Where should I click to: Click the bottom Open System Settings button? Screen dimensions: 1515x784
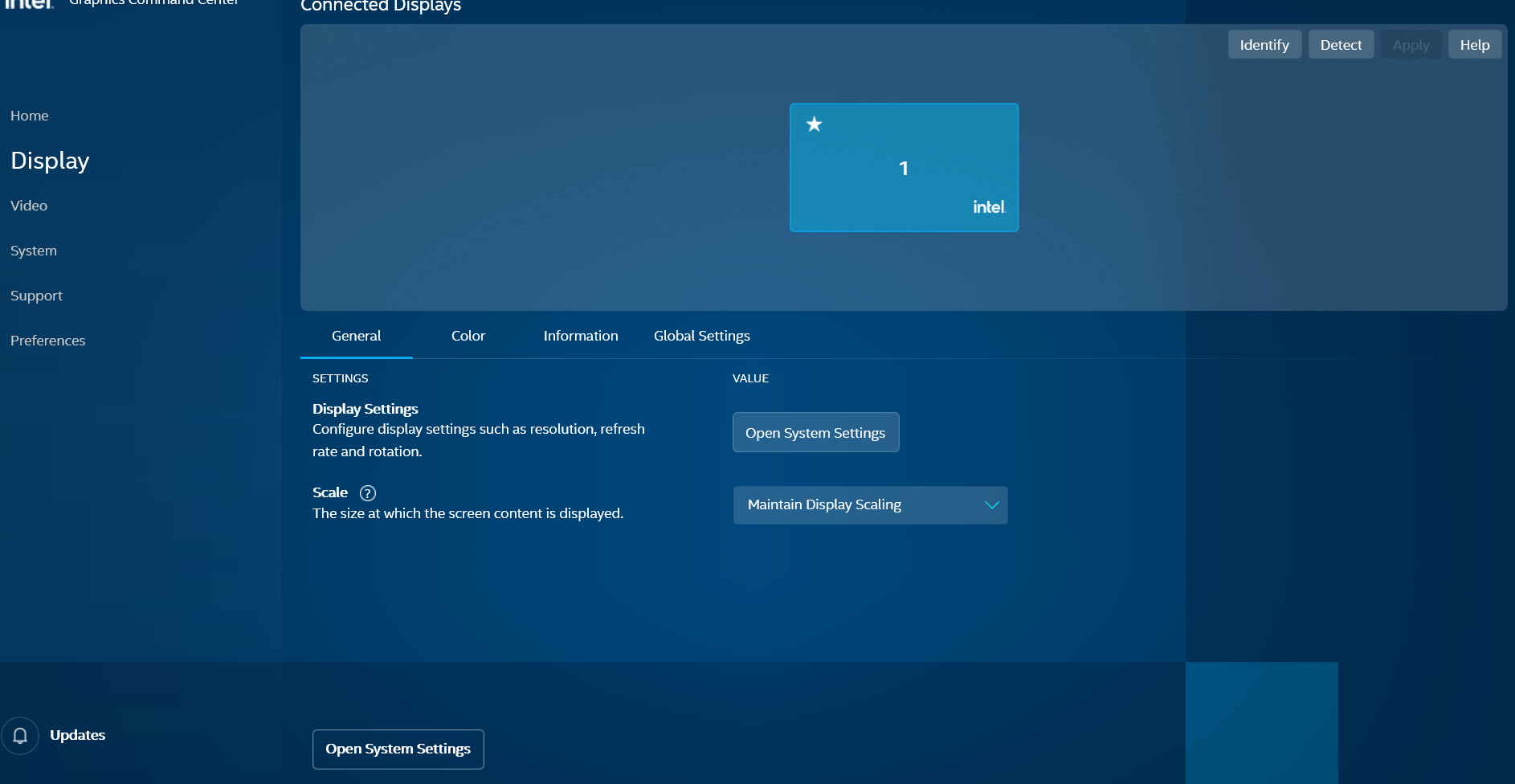pyautogui.click(x=398, y=749)
